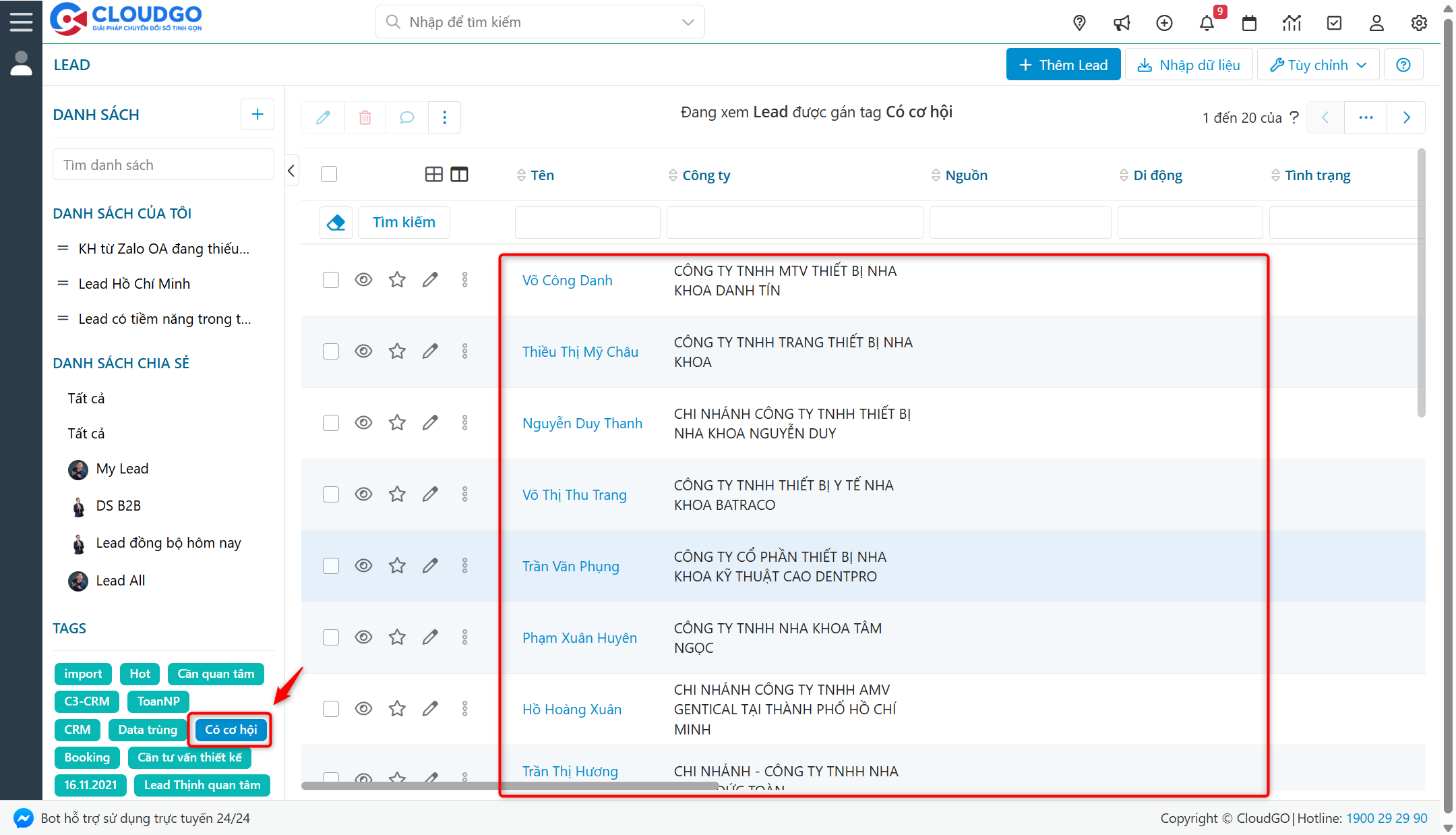Select the Hot tag
This screenshot has width=1456, height=835.
[140, 673]
